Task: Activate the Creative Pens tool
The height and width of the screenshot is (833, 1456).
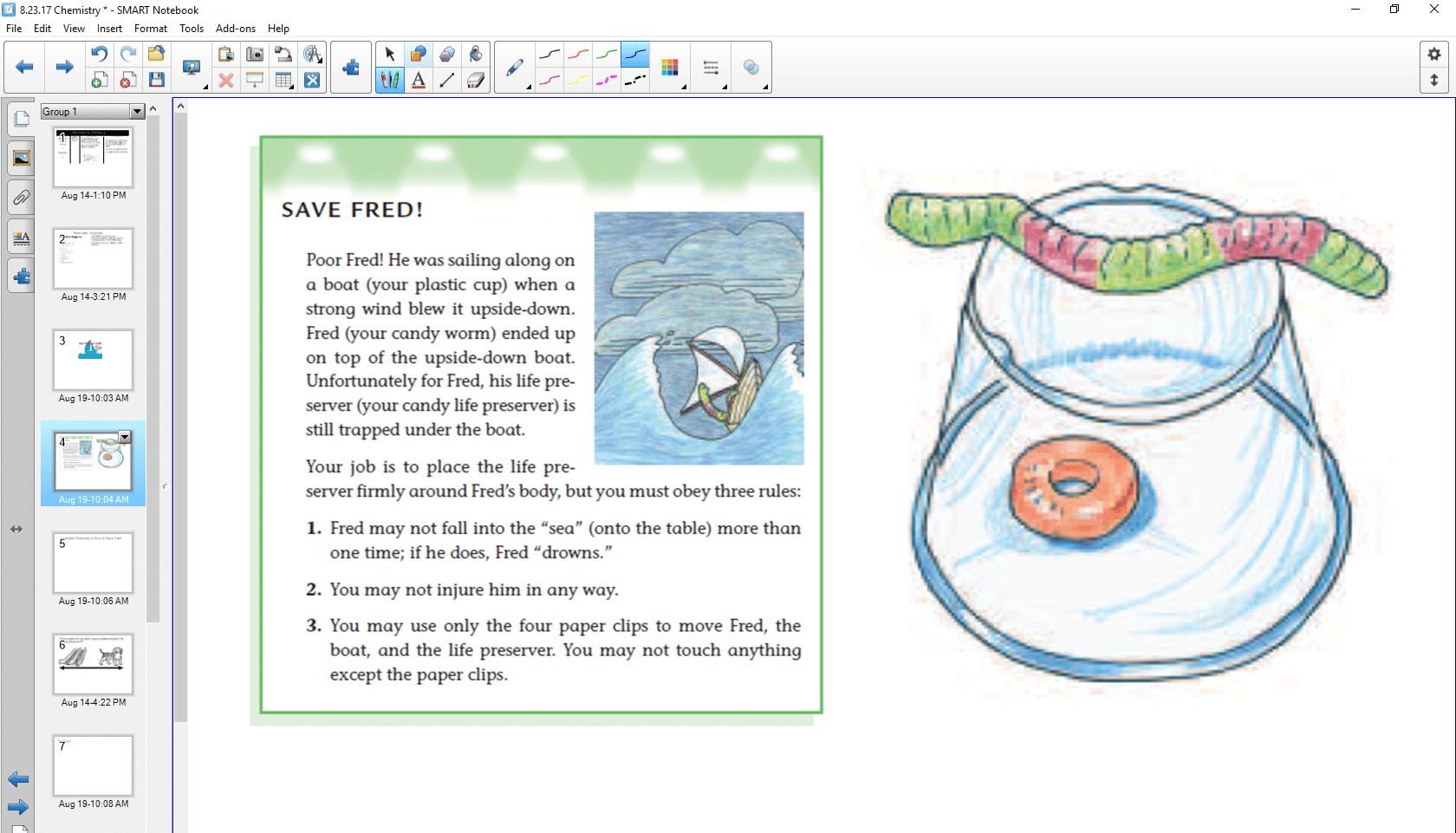Action: [x=390, y=81]
